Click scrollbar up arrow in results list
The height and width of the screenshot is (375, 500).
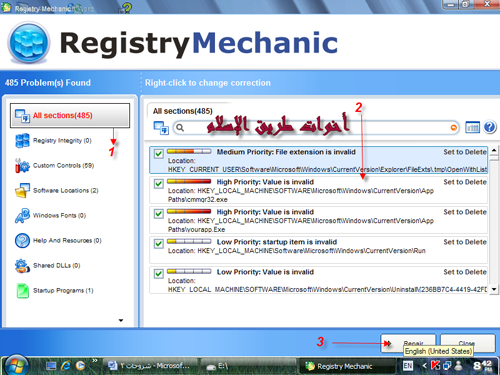coord(494,150)
